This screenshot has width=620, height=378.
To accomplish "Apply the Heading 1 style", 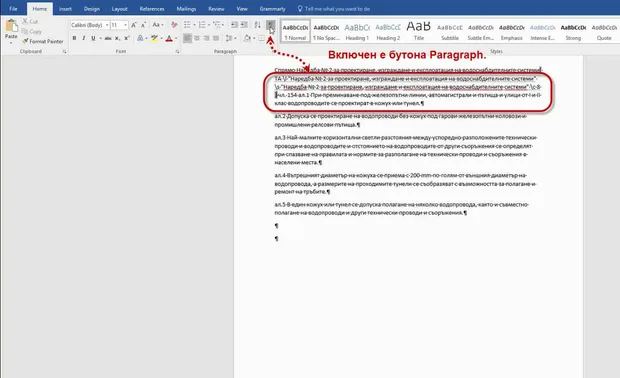I will tap(357, 31).
